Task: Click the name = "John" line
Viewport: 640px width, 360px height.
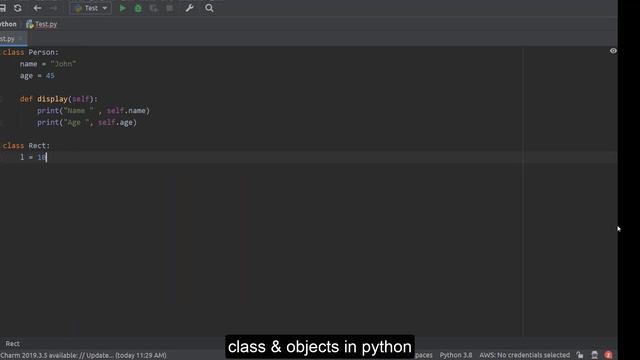Action: pos(48,64)
